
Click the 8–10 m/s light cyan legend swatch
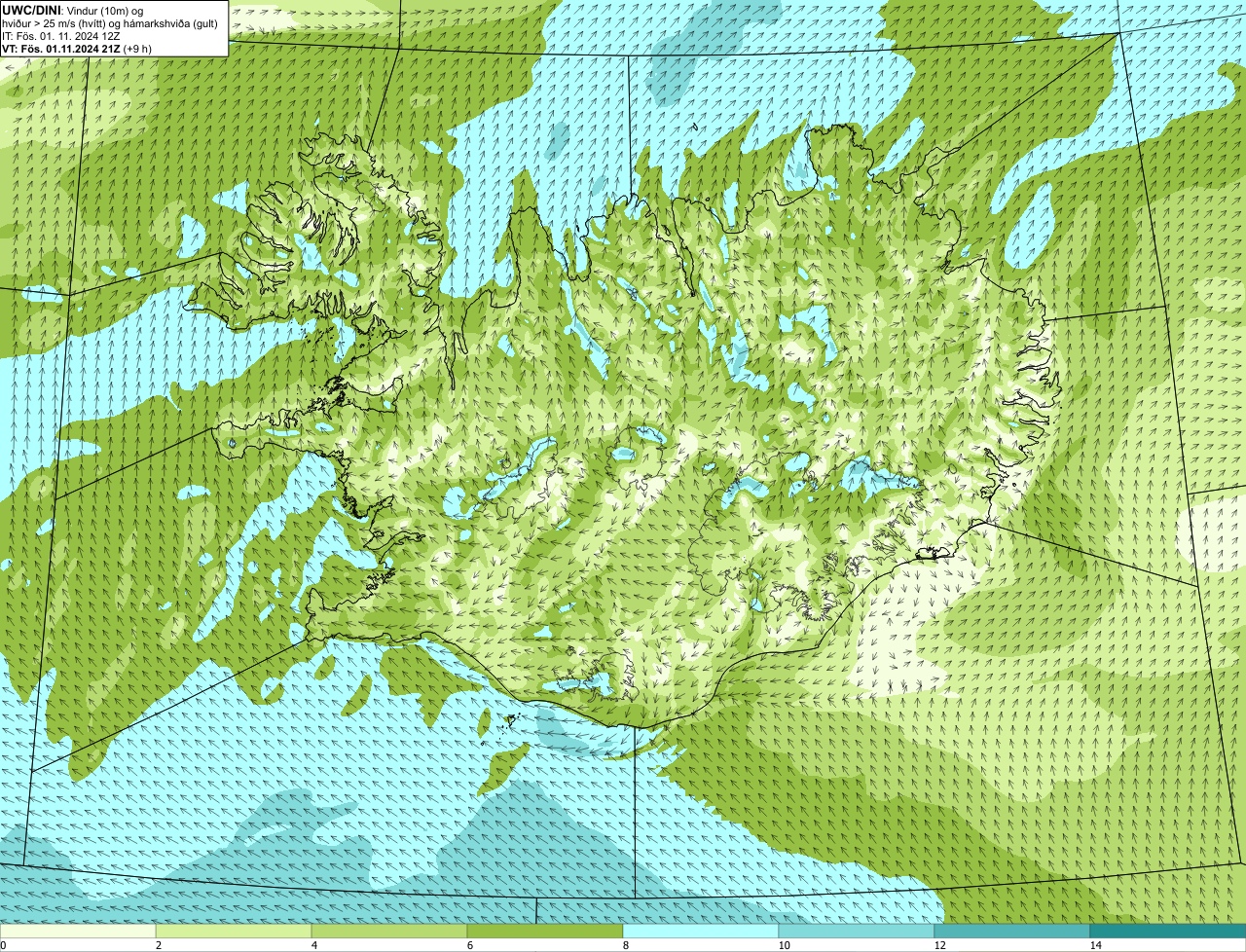point(701,931)
